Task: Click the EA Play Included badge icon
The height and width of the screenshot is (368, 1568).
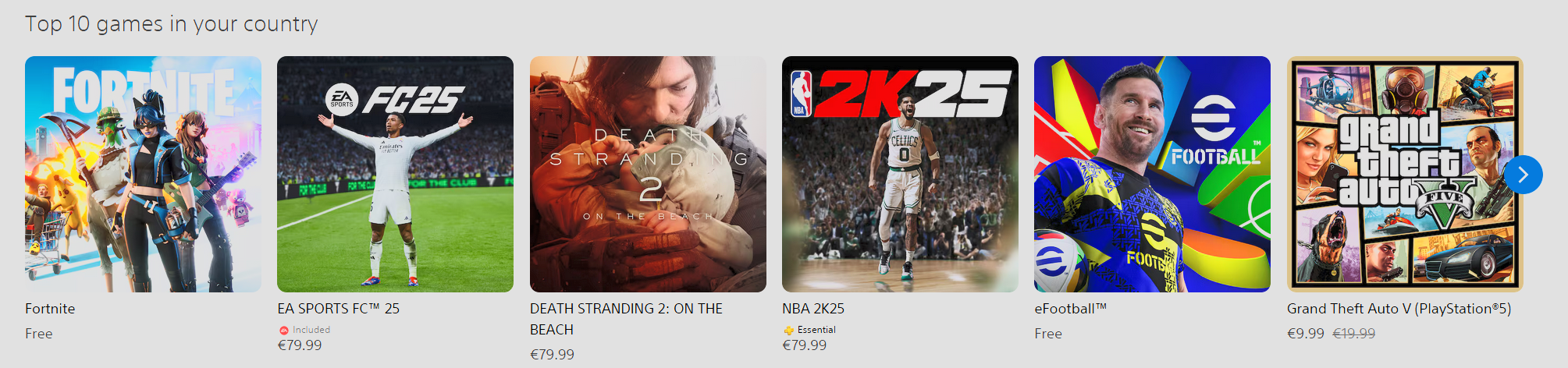Action: tap(284, 331)
